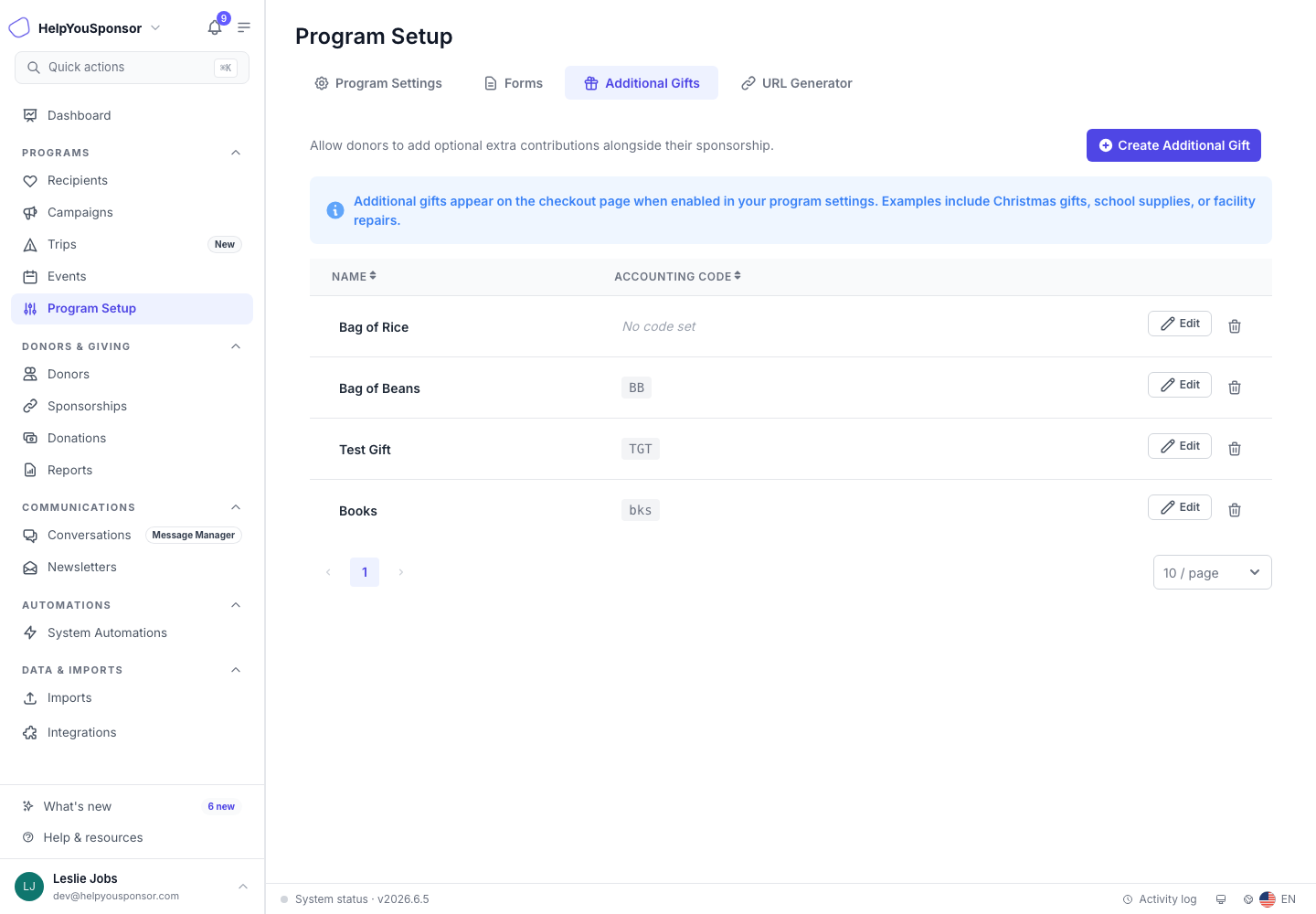Go to the next page arrow
Viewport: 1316px width, 914px height.
[x=401, y=572]
